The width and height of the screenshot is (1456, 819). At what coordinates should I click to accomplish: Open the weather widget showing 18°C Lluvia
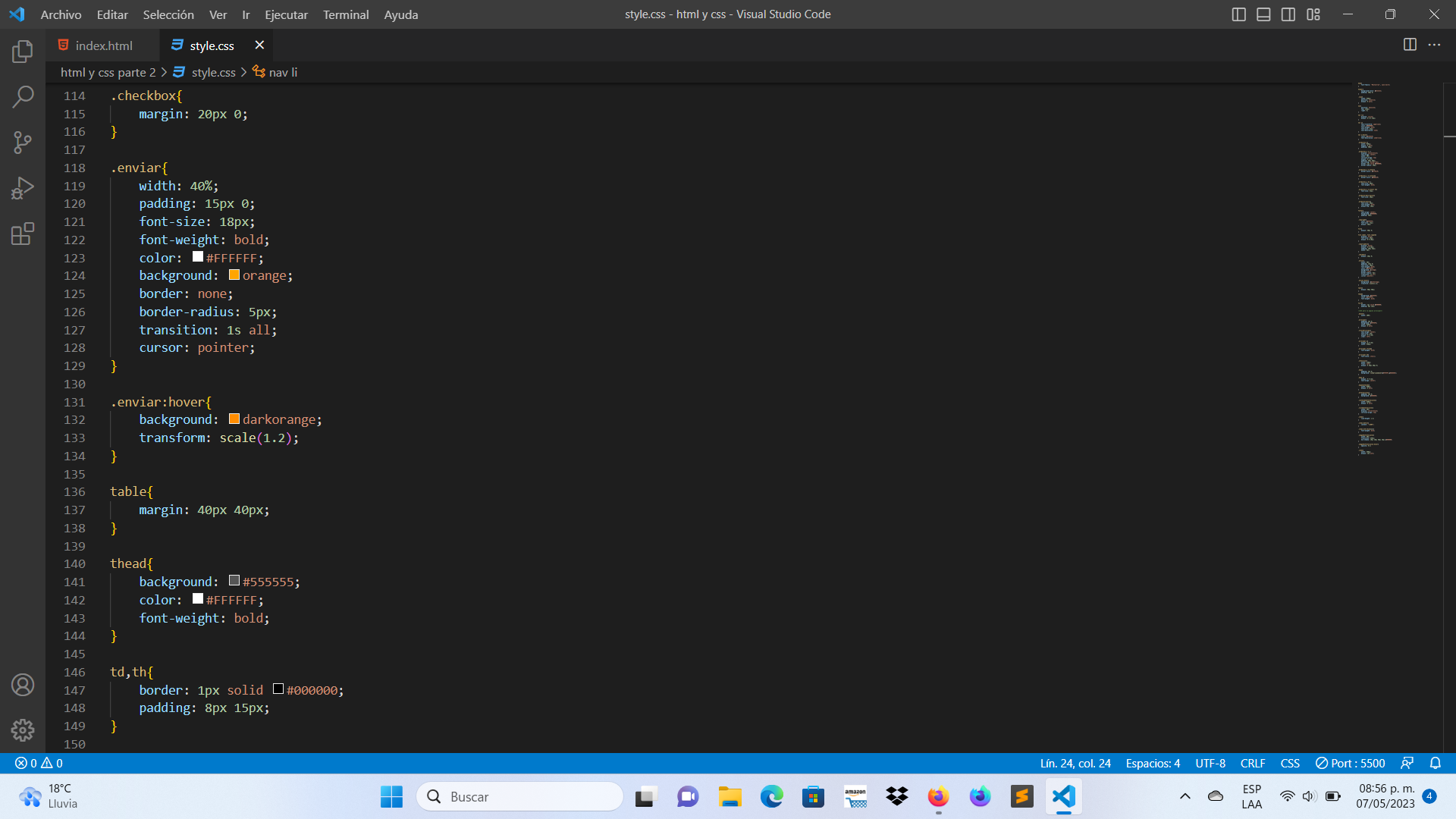pos(47,796)
